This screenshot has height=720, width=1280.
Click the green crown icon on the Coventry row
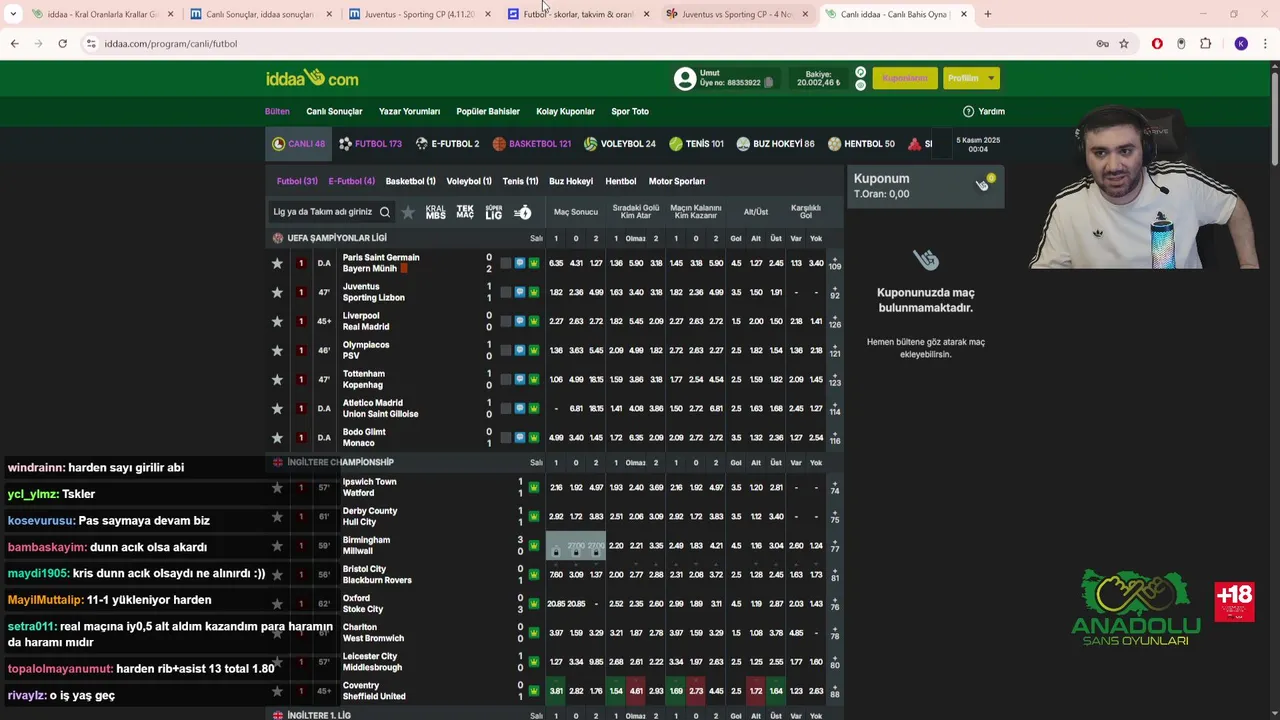click(x=533, y=691)
